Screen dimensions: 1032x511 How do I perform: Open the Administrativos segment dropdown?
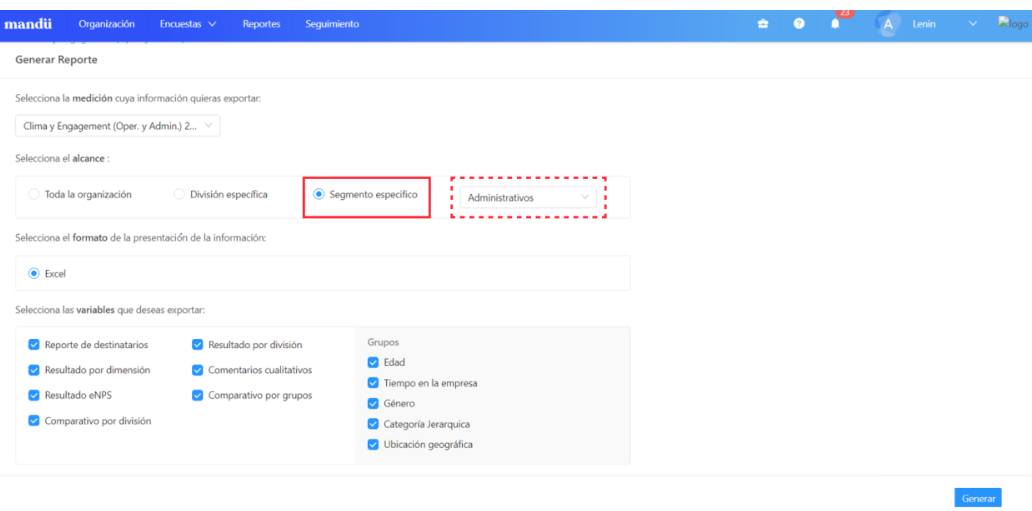528,198
